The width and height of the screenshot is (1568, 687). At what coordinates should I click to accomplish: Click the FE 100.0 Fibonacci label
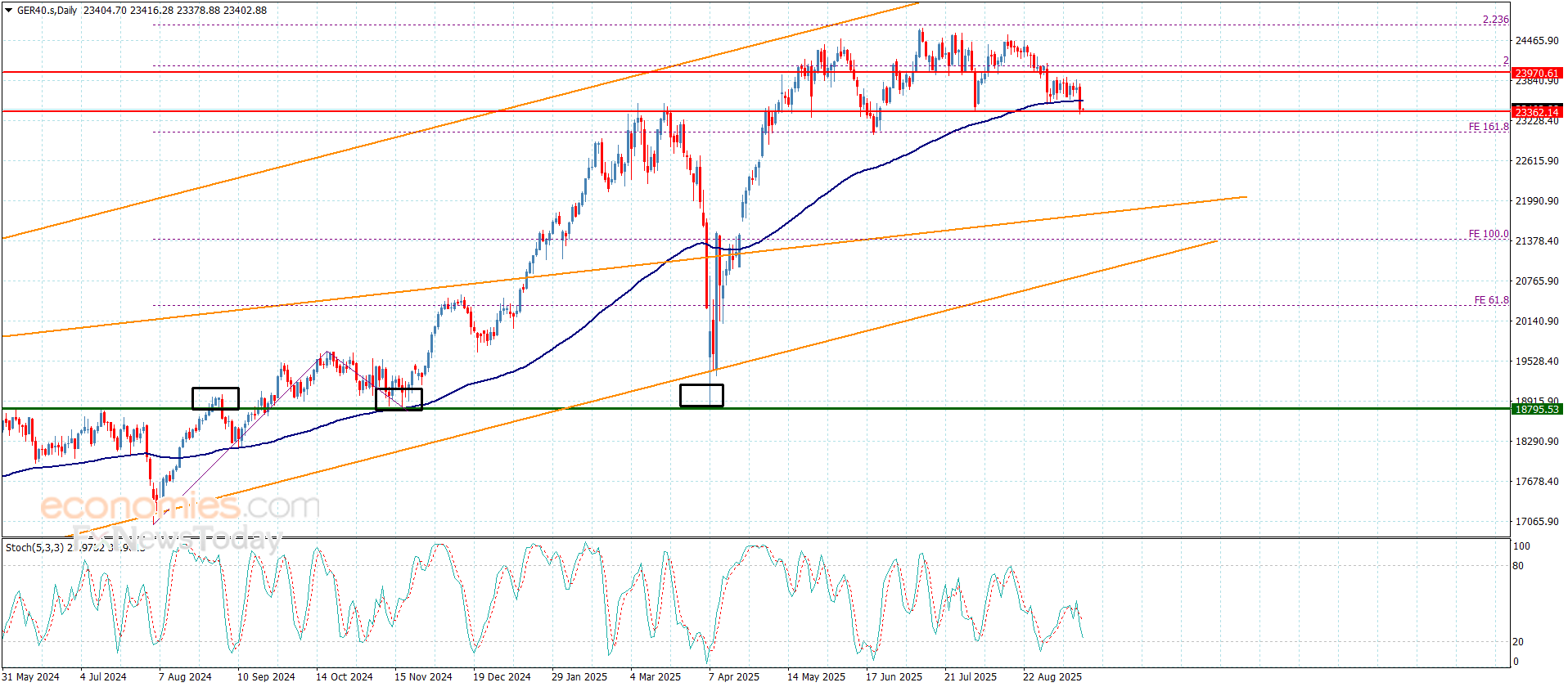coord(1489,234)
